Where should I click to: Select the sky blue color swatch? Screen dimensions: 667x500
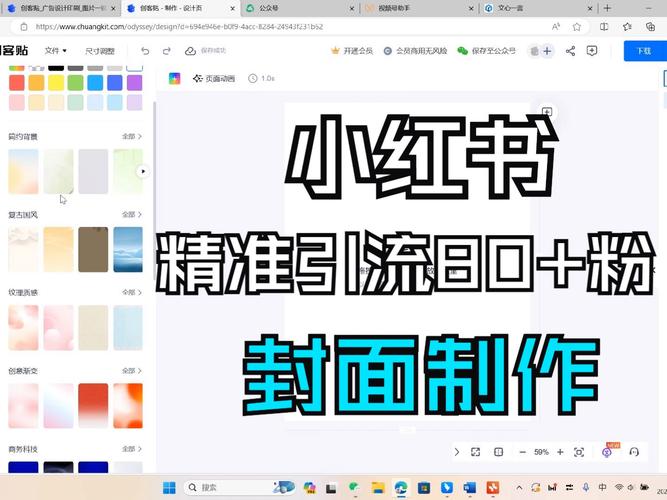[95, 83]
